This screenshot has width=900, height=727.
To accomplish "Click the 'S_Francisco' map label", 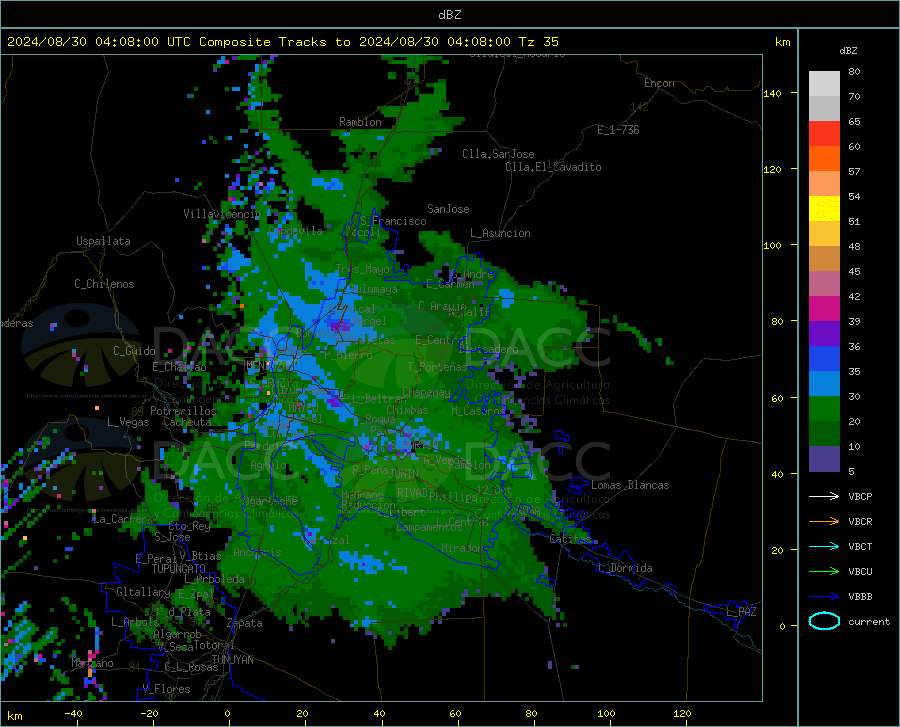I will coord(393,221).
